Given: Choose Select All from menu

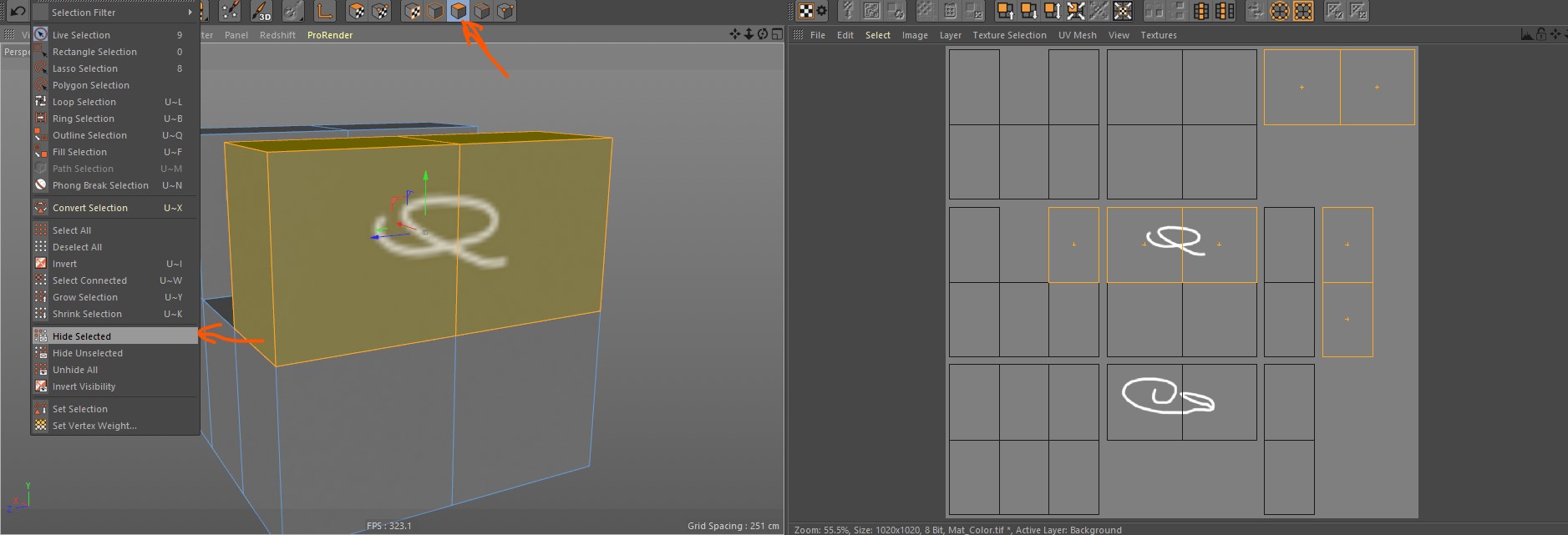Looking at the screenshot, I should (x=115, y=230).
